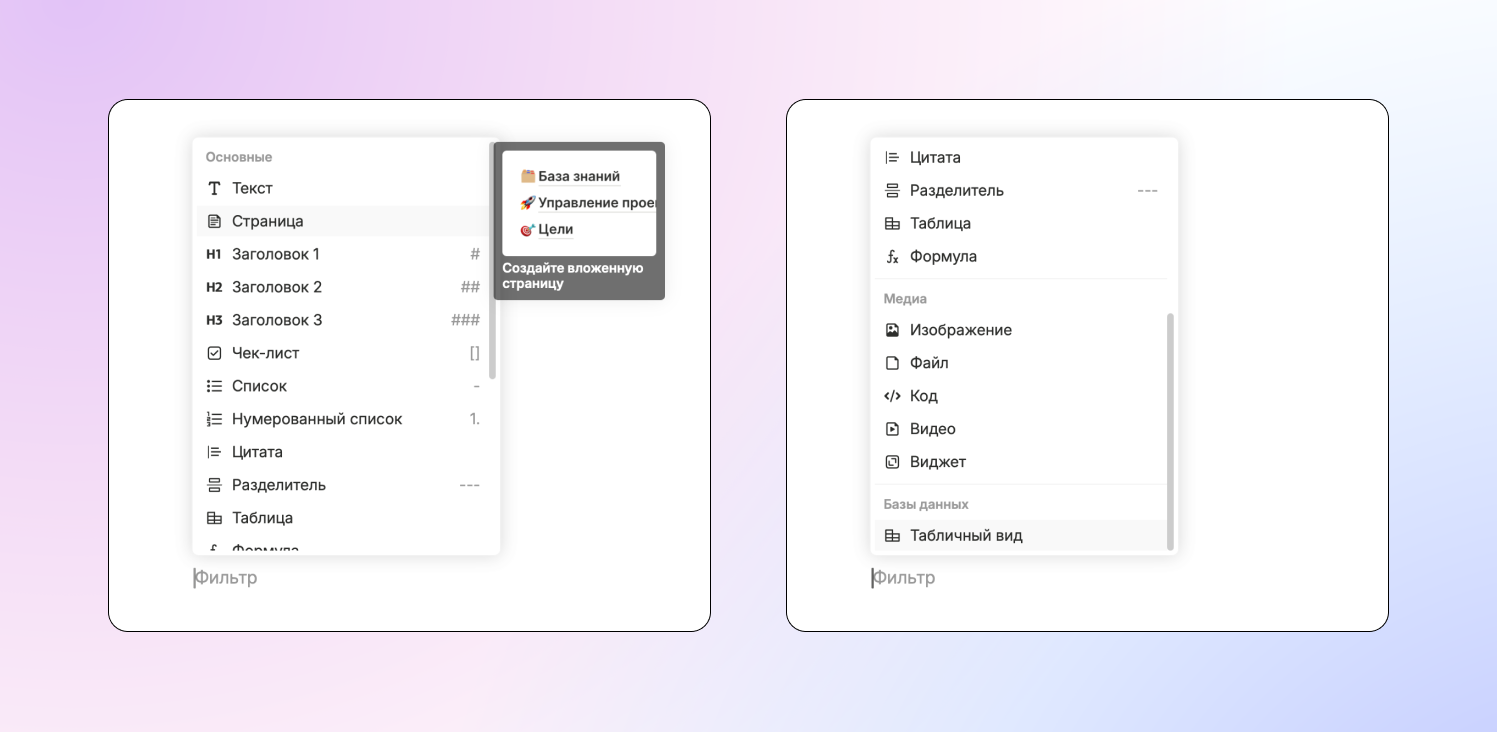Choose Файл in the Медиа section
This screenshot has width=1497, height=732.
point(929,363)
